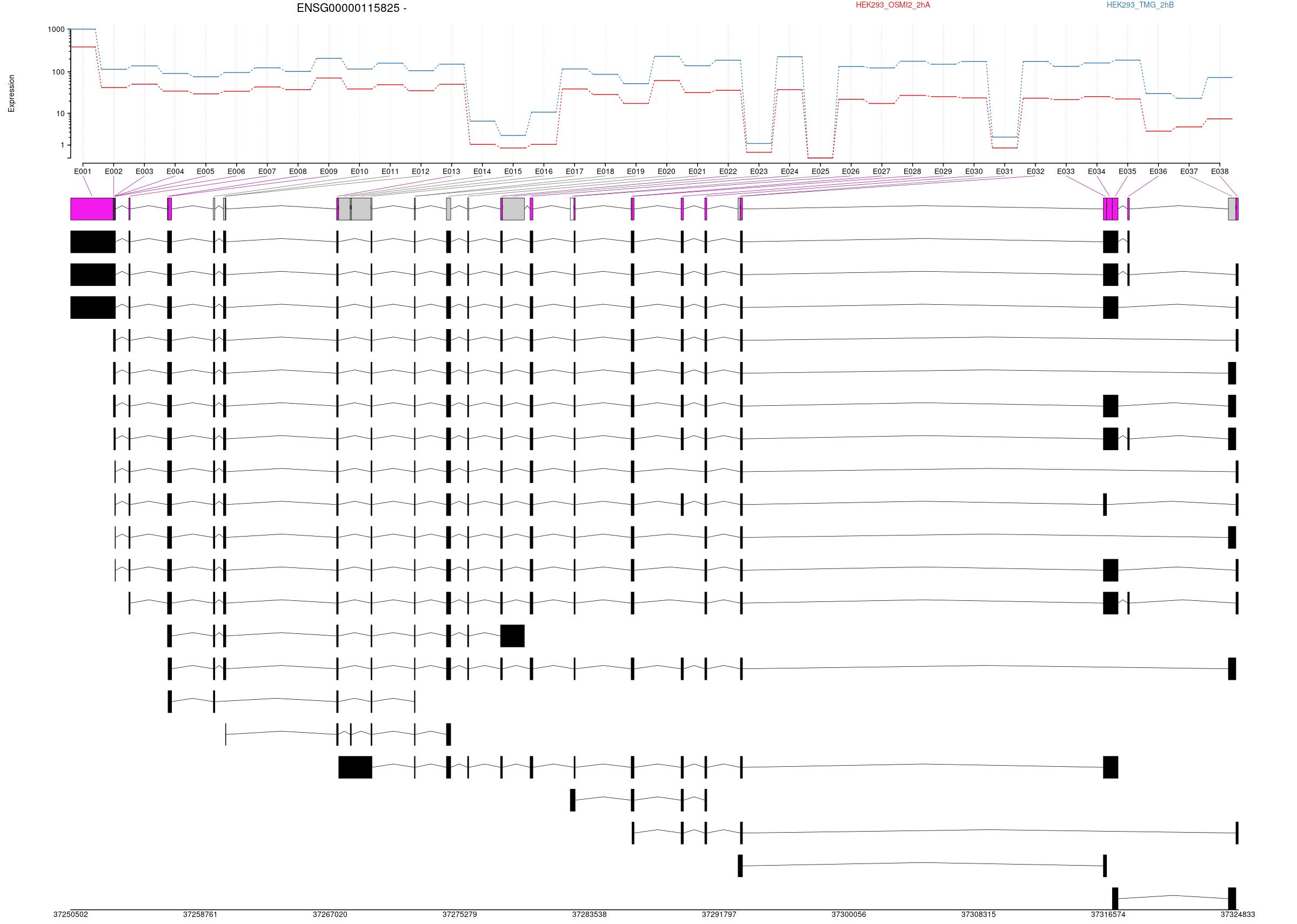This screenshot has width=1297, height=924.
Task: Click genomic coordinate 37267020
Action: (x=330, y=915)
